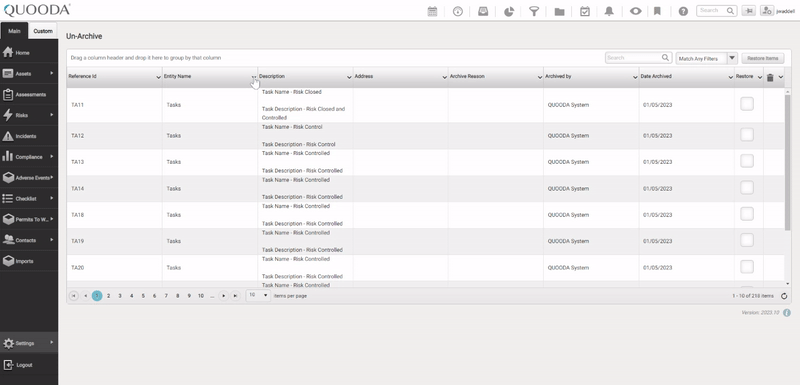Click the QUOODA logo
The image size is (800, 385).
point(37,10)
